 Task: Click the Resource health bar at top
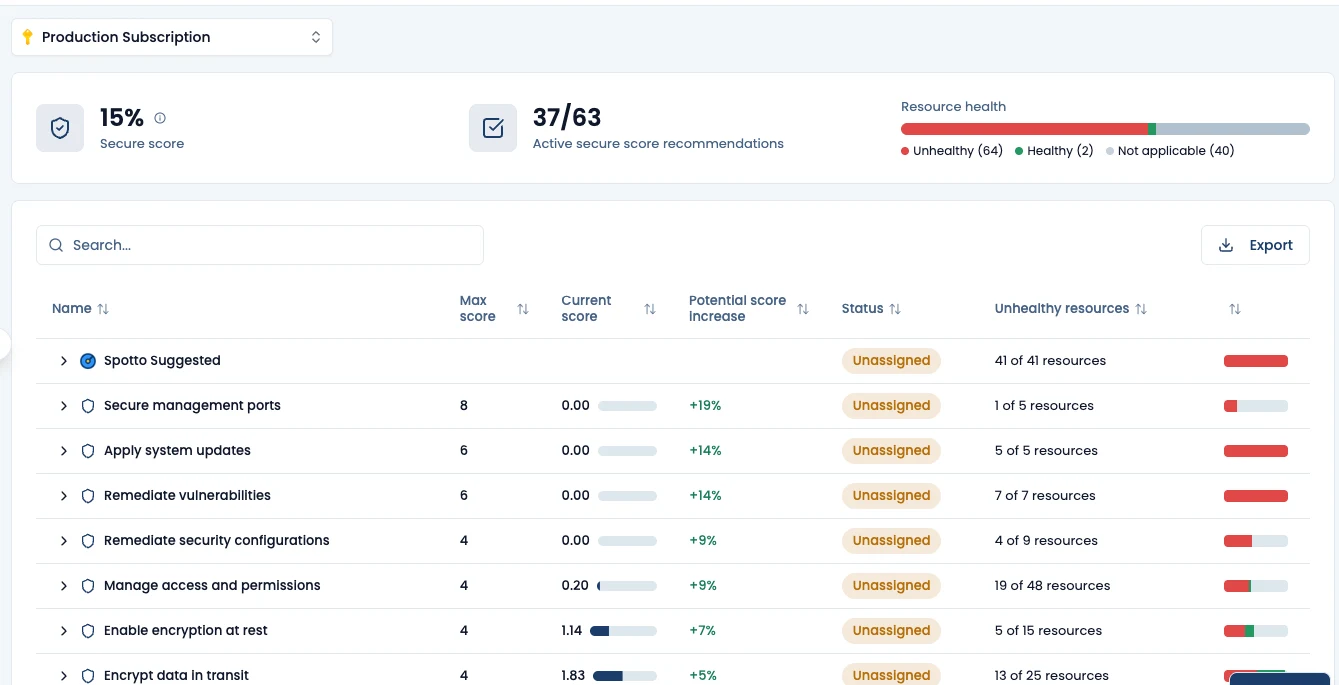[1105, 129]
